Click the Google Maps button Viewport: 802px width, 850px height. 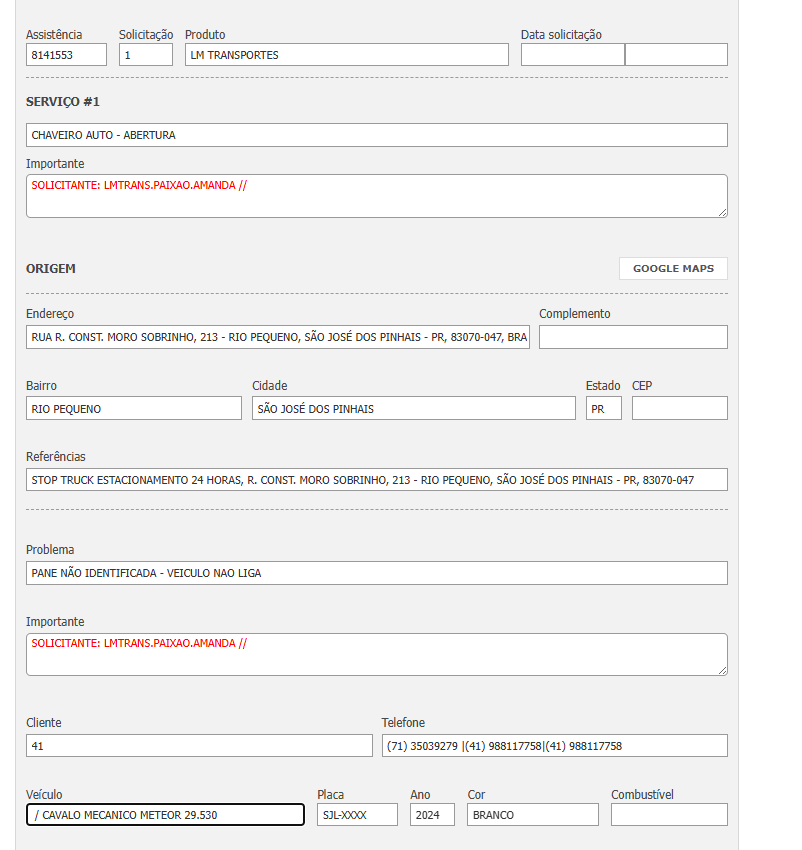[673, 268]
